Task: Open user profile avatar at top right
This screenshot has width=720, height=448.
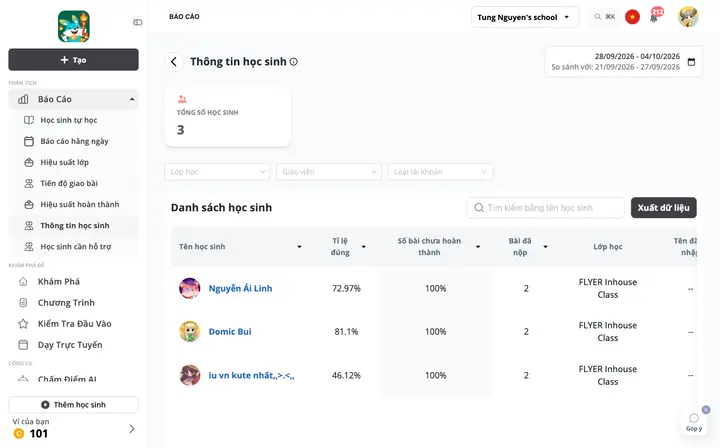Action: click(x=688, y=17)
